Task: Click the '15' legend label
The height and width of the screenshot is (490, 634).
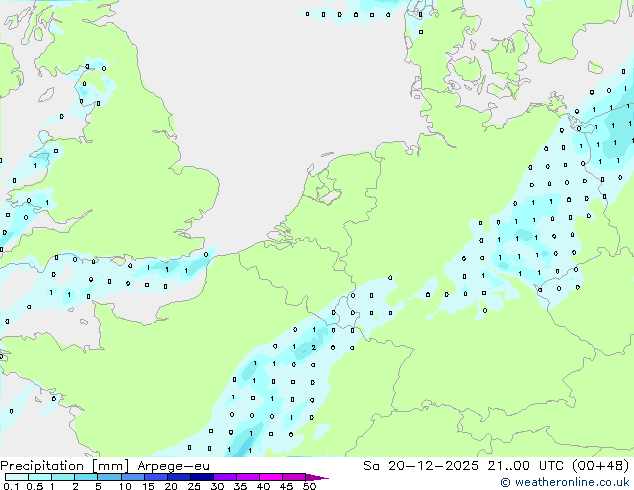Action: pos(148,486)
